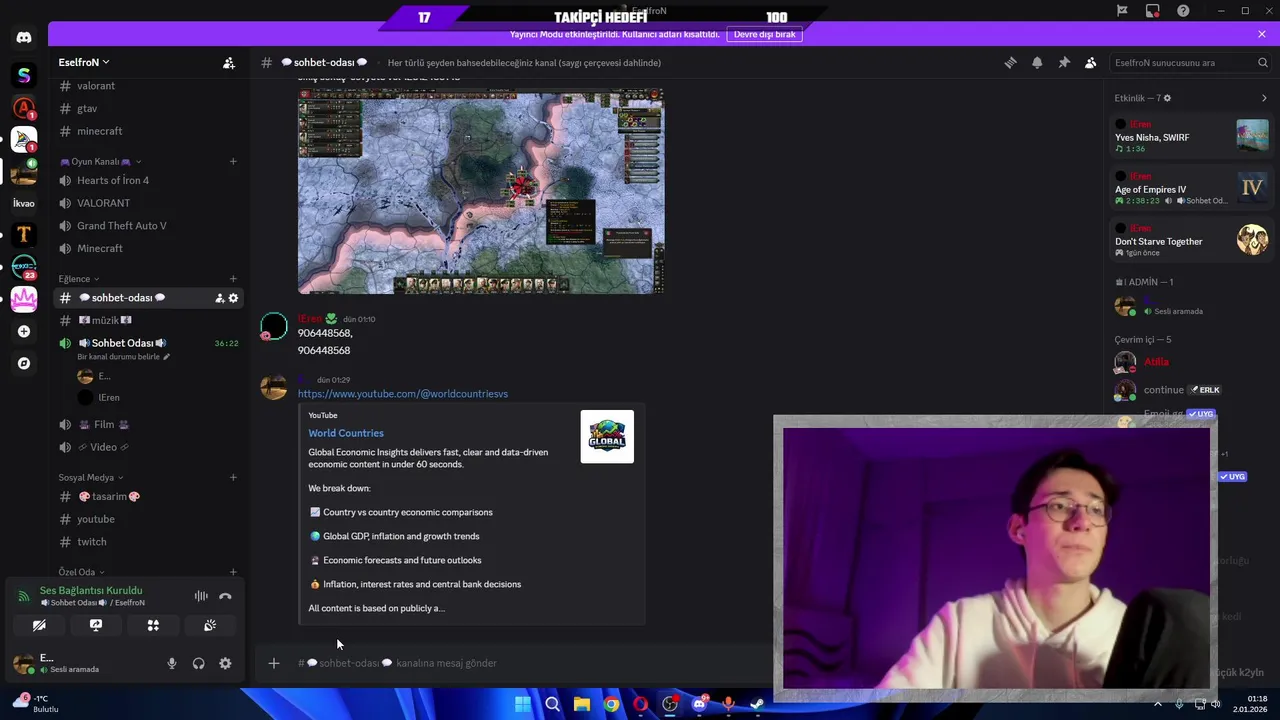
Task: Focus the sohbet-odası message input box
Action: (x=530, y=663)
